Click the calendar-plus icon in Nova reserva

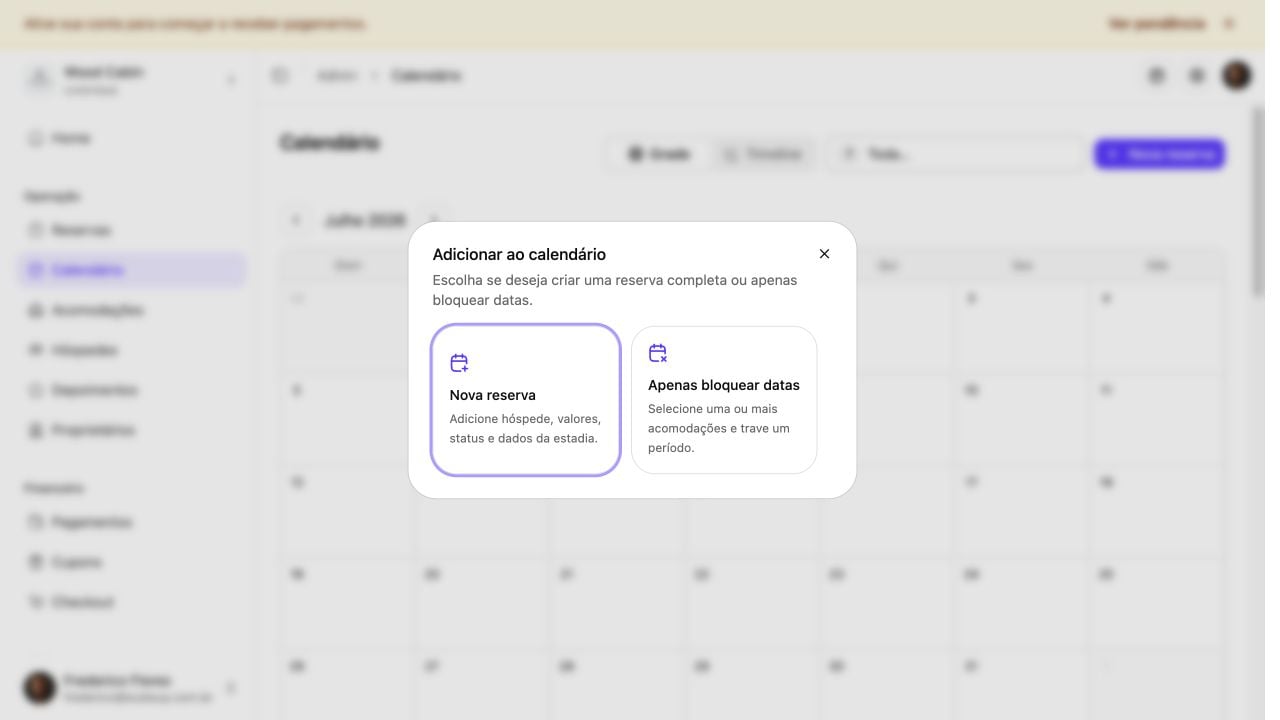(459, 363)
